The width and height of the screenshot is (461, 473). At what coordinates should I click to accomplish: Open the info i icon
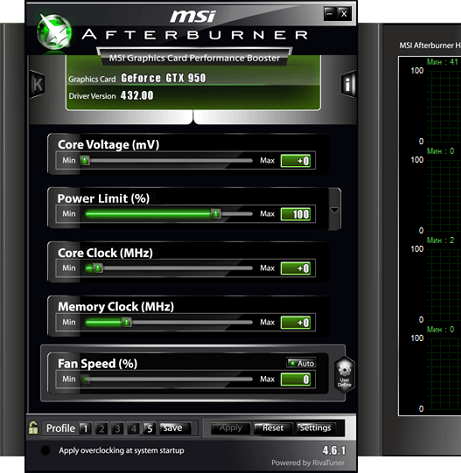(x=348, y=84)
